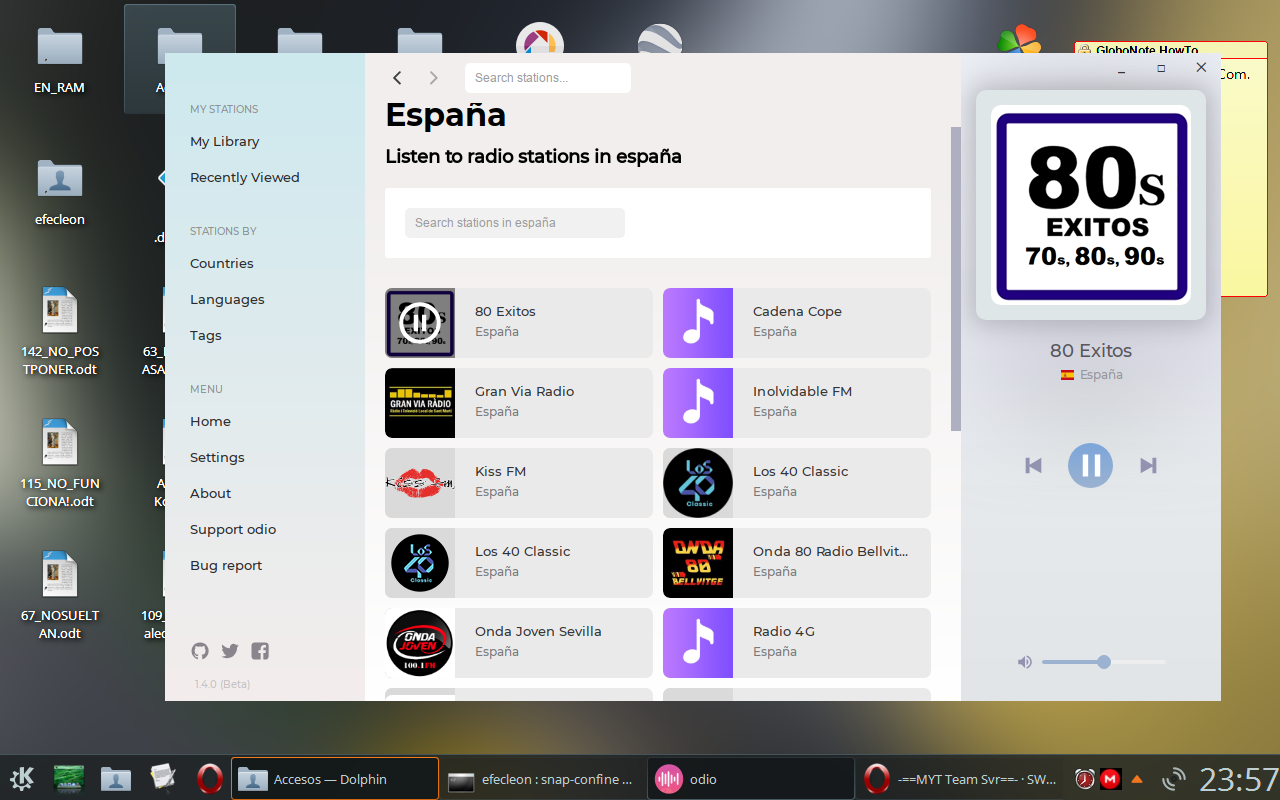Select 'Inolvidable FM' station name text
1280x800 pixels.
pyautogui.click(x=802, y=392)
